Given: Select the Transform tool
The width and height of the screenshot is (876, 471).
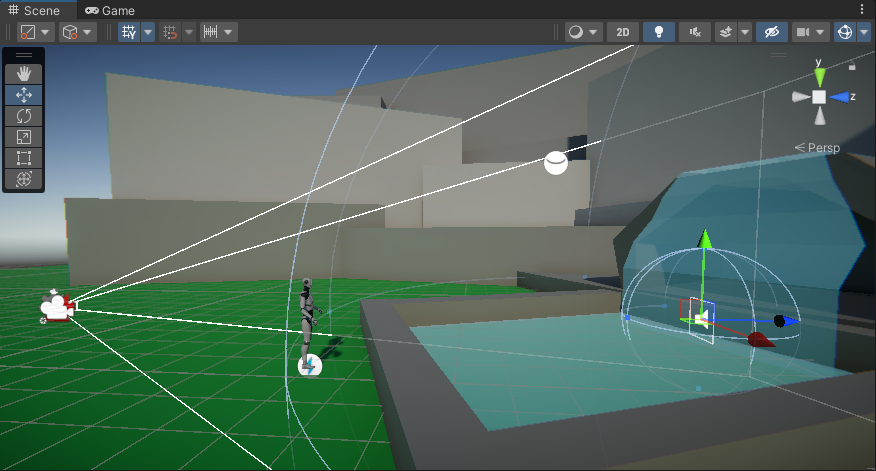Looking at the screenshot, I should [24, 179].
